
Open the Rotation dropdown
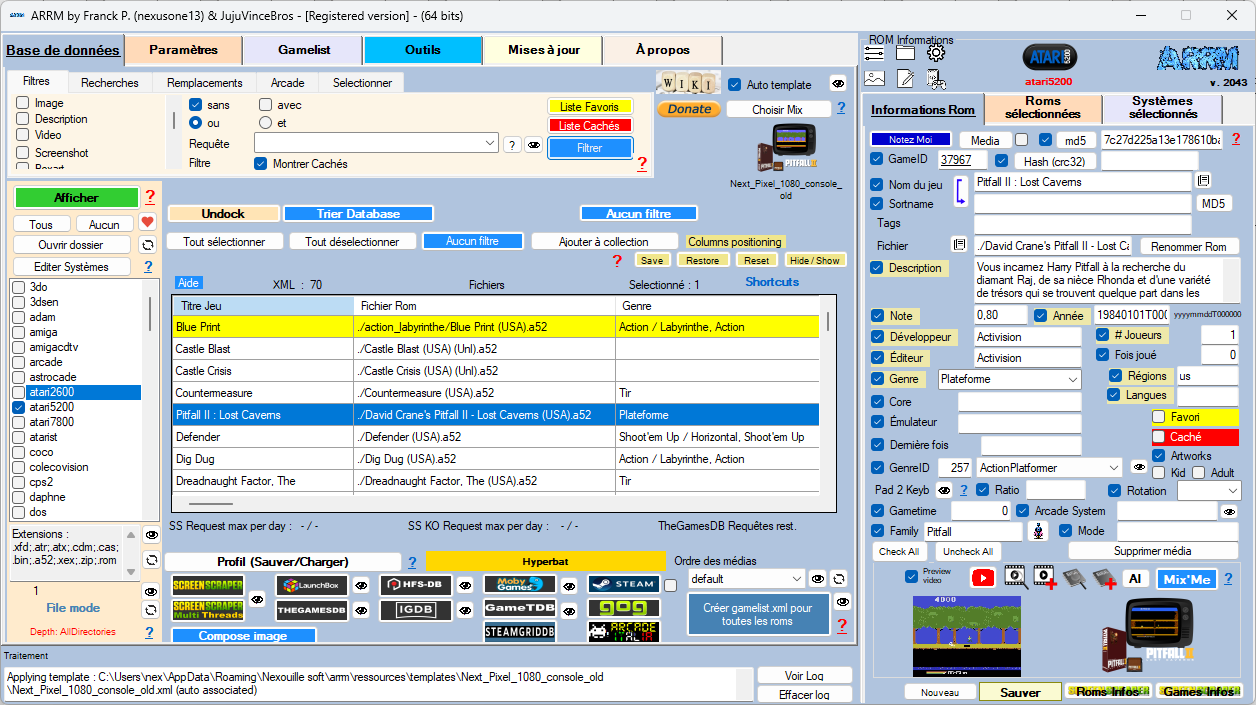click(x=1232, y=491)
